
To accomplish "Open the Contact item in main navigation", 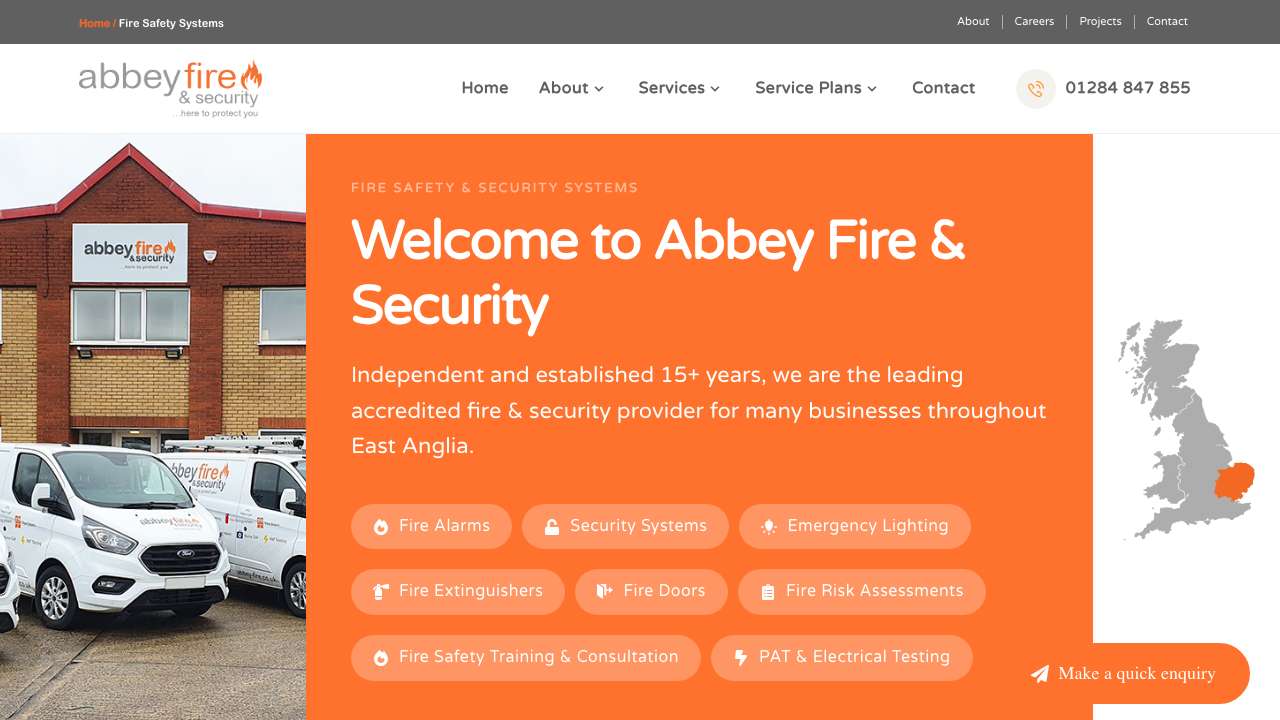I will coord(943,88).
